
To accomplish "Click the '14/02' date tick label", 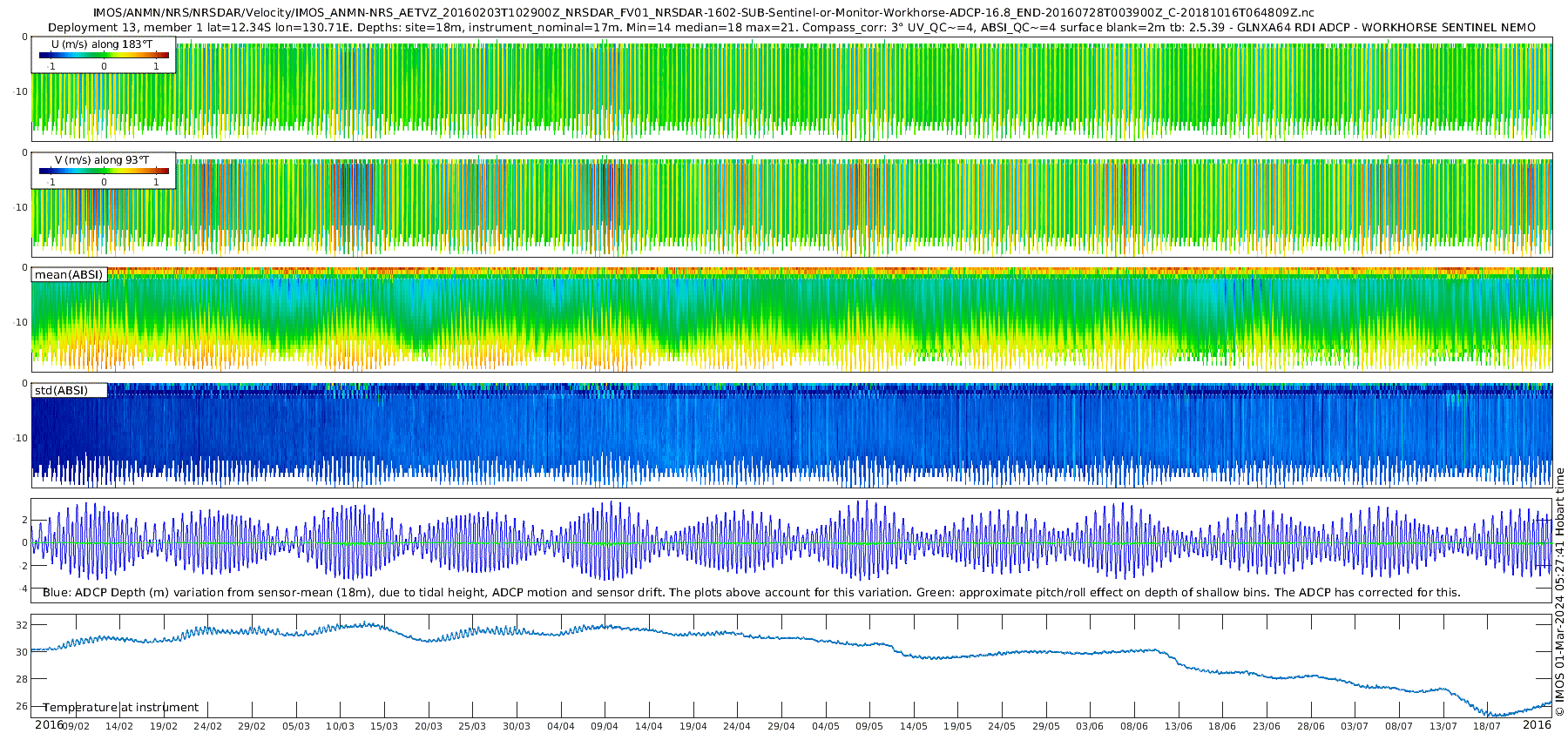I will tap(119, 727).
